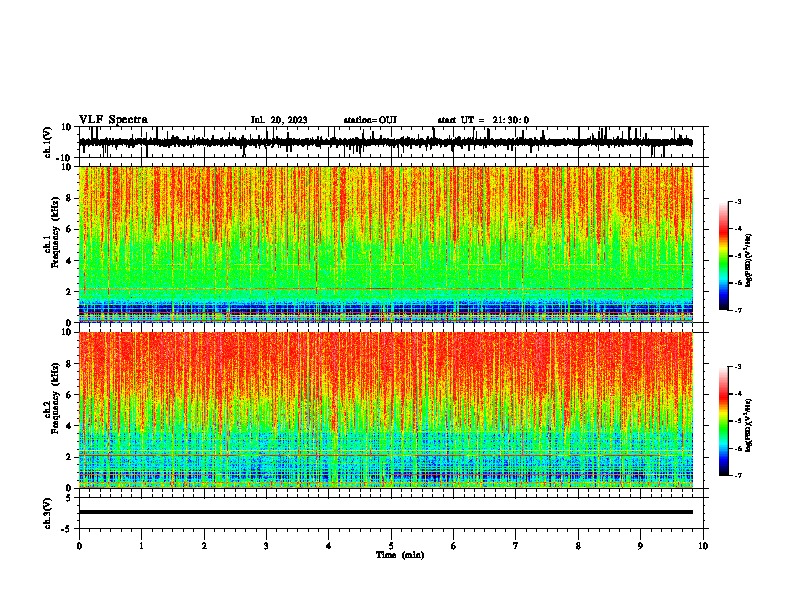The height and width of the screenshot is (612, 792).
Task: Click ch.2 frequency axis tick "4"
Action: click(x=68, y=426)
